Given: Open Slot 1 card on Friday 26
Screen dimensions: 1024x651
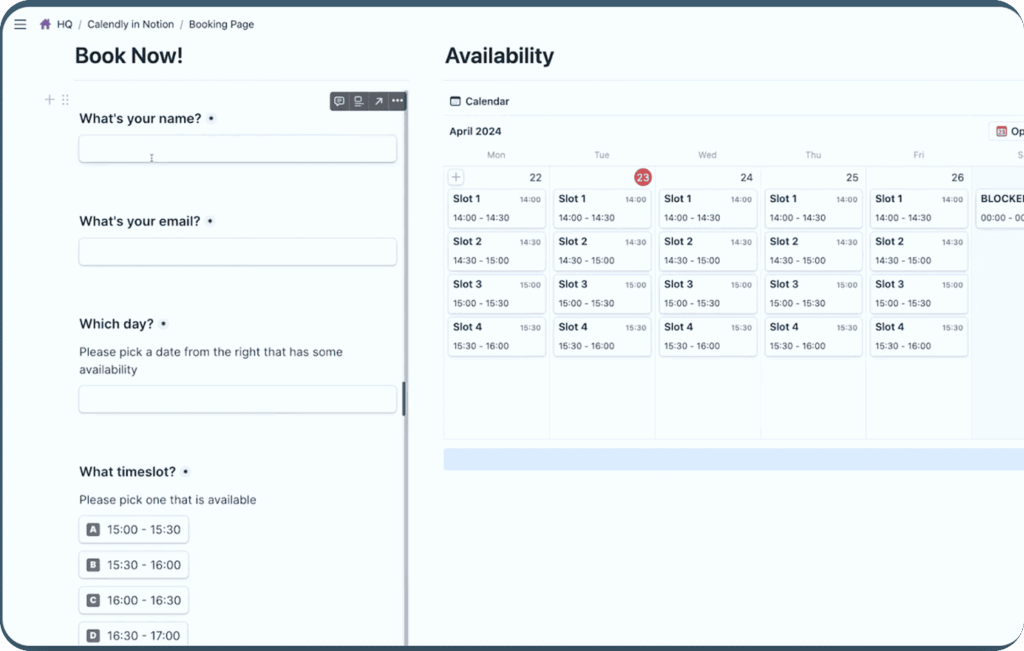Looking at the screenshot, I should point(919,208).
